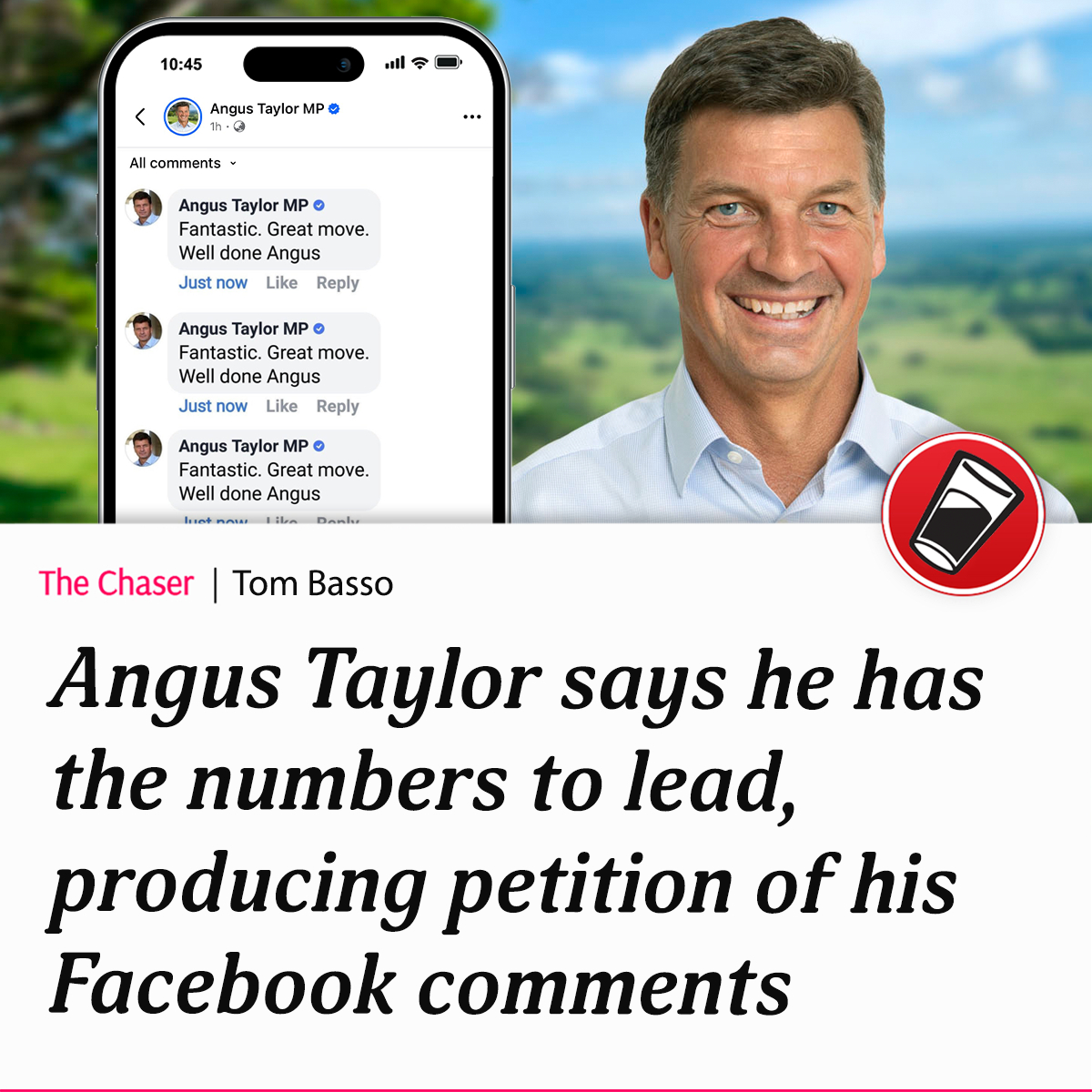Click the battery icon in phone status bar
The image size is (1092, 1092).
(x=449, y=62)
